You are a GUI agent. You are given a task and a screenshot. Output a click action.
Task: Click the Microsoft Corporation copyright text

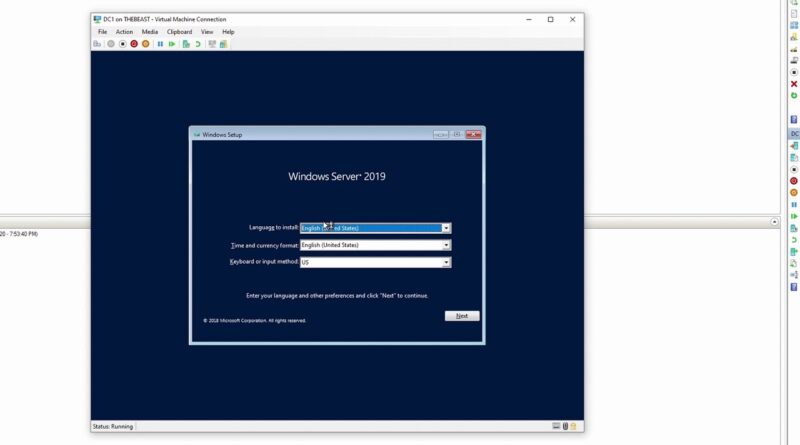click(255, 320)
